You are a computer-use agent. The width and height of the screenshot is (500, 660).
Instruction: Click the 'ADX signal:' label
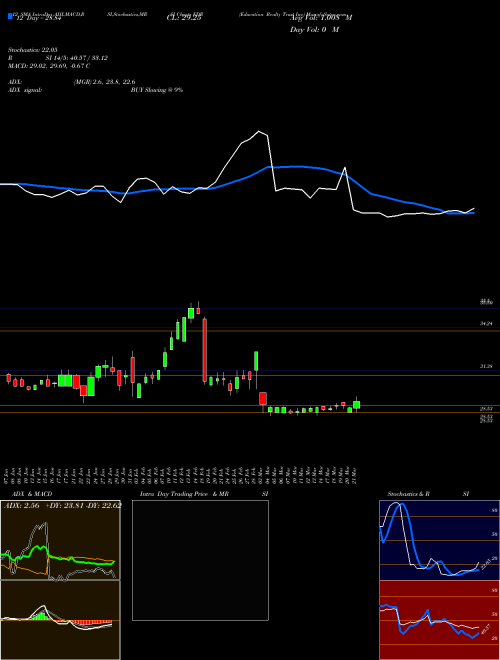(x=25, y=90)
